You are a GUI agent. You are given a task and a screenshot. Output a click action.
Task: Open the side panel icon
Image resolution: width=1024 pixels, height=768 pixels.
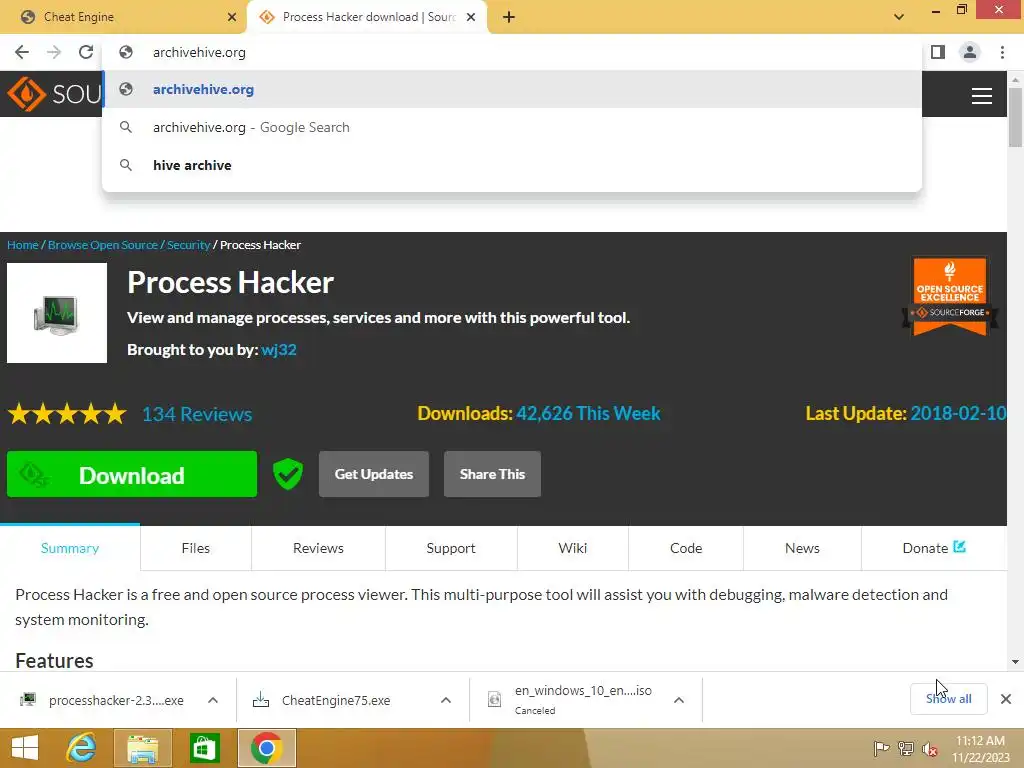938,52
